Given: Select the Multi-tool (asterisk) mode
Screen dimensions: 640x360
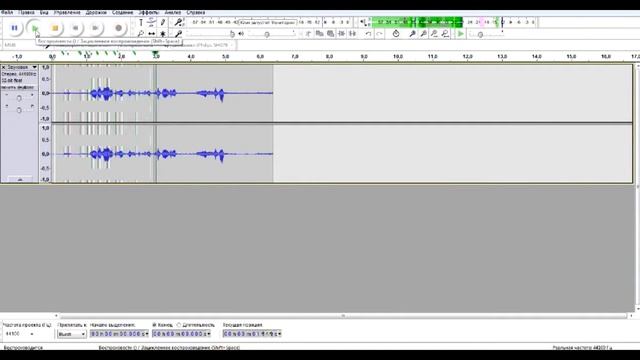Looking at the screenshot, I should 162,33.
